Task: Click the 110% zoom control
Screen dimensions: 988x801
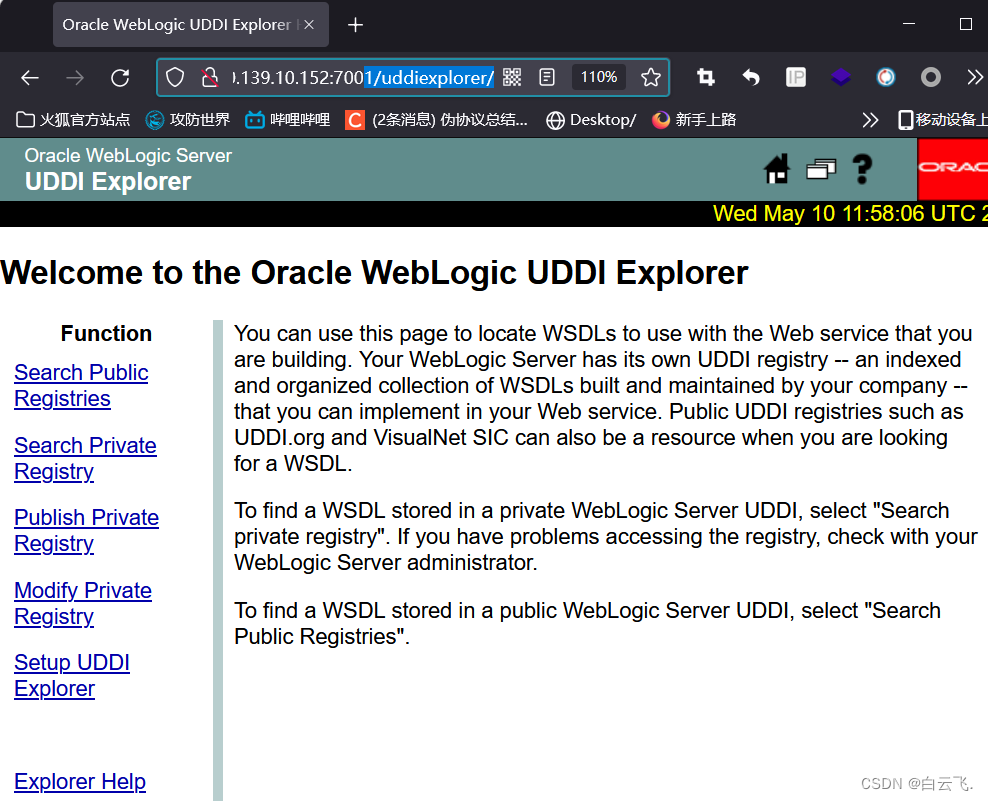Action: tap(599, 77)
